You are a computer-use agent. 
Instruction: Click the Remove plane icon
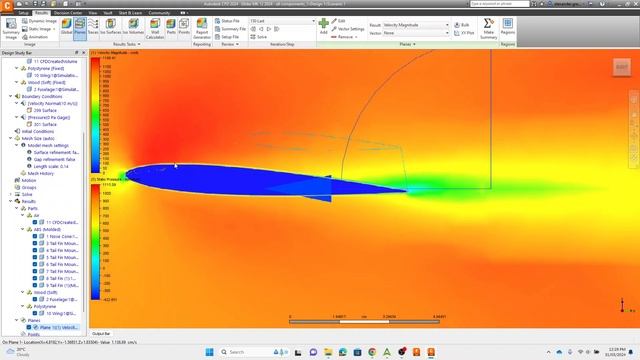334,37
